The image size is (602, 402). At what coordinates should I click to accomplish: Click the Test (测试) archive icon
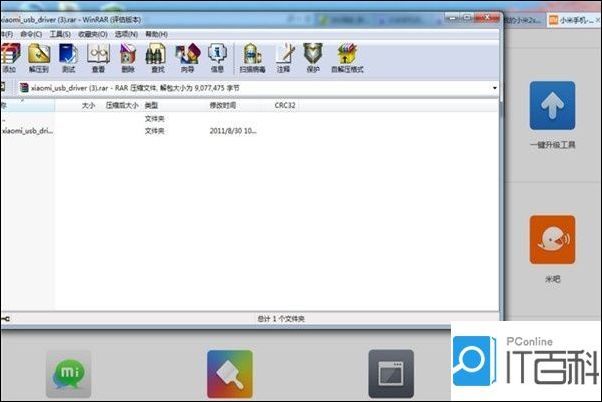pyautogui.click(x=68, y=58)
